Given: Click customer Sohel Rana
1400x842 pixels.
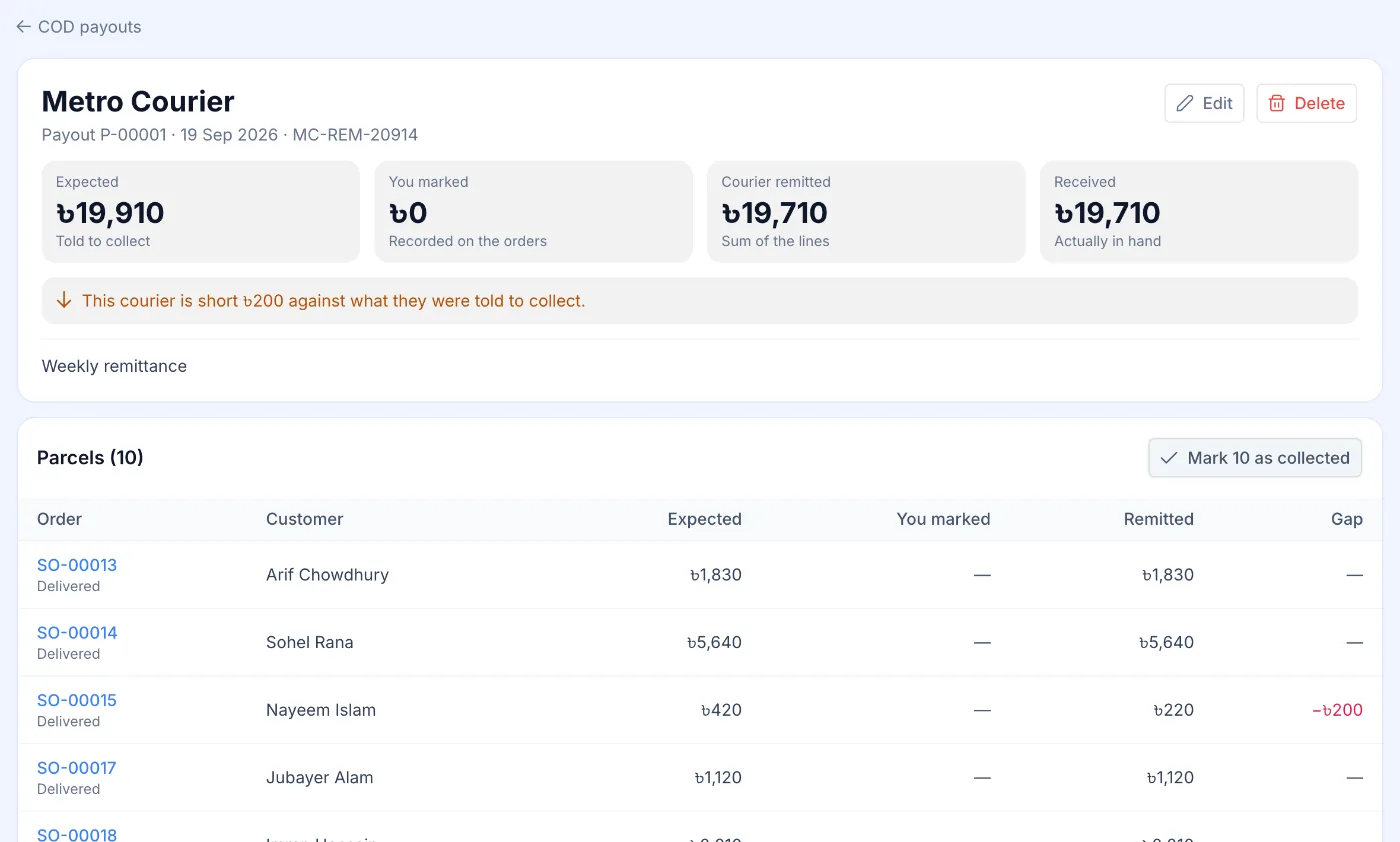Looking at the screenshot, I should (310, 642).
